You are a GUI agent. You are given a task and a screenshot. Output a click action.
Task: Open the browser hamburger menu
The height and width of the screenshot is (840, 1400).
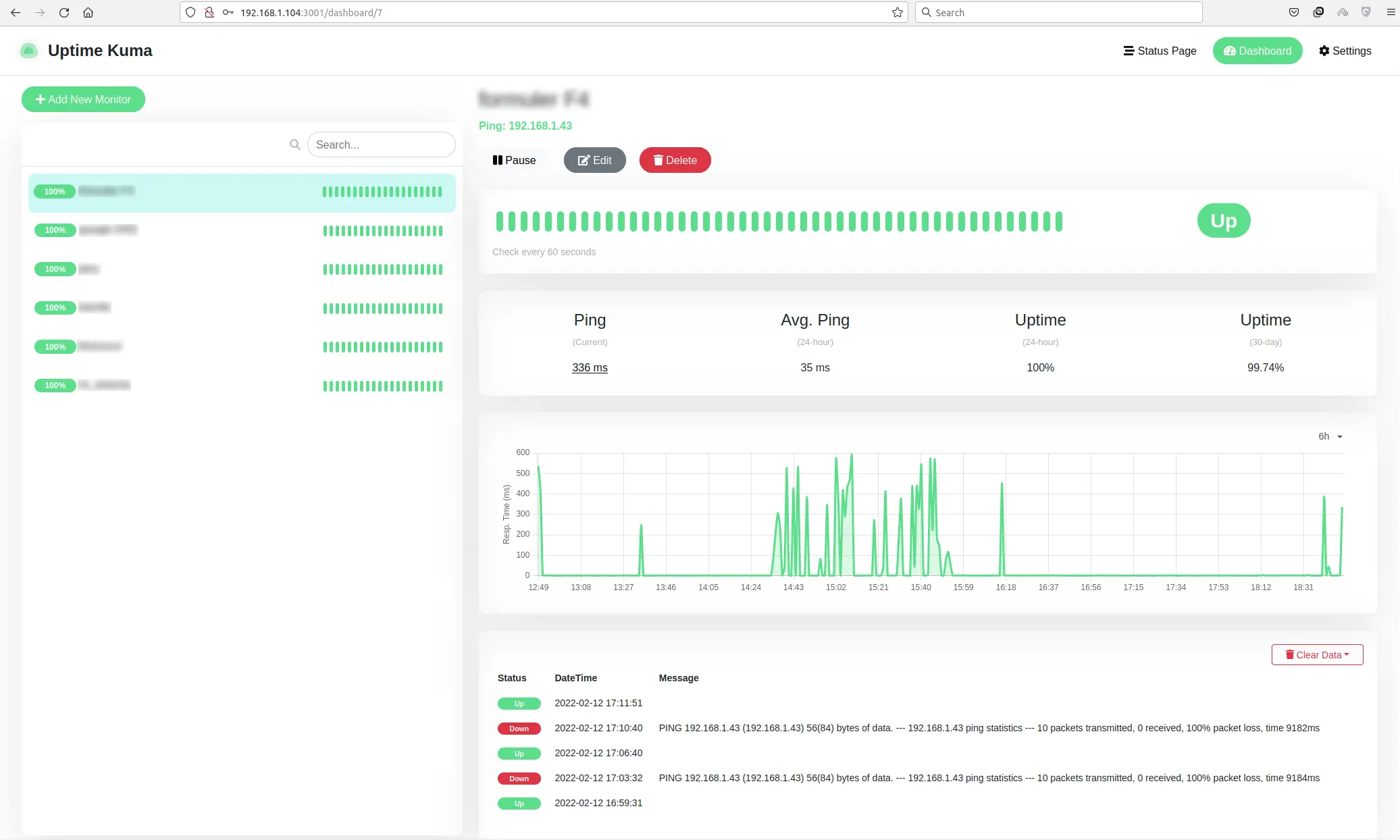[x=1391, y=13]
